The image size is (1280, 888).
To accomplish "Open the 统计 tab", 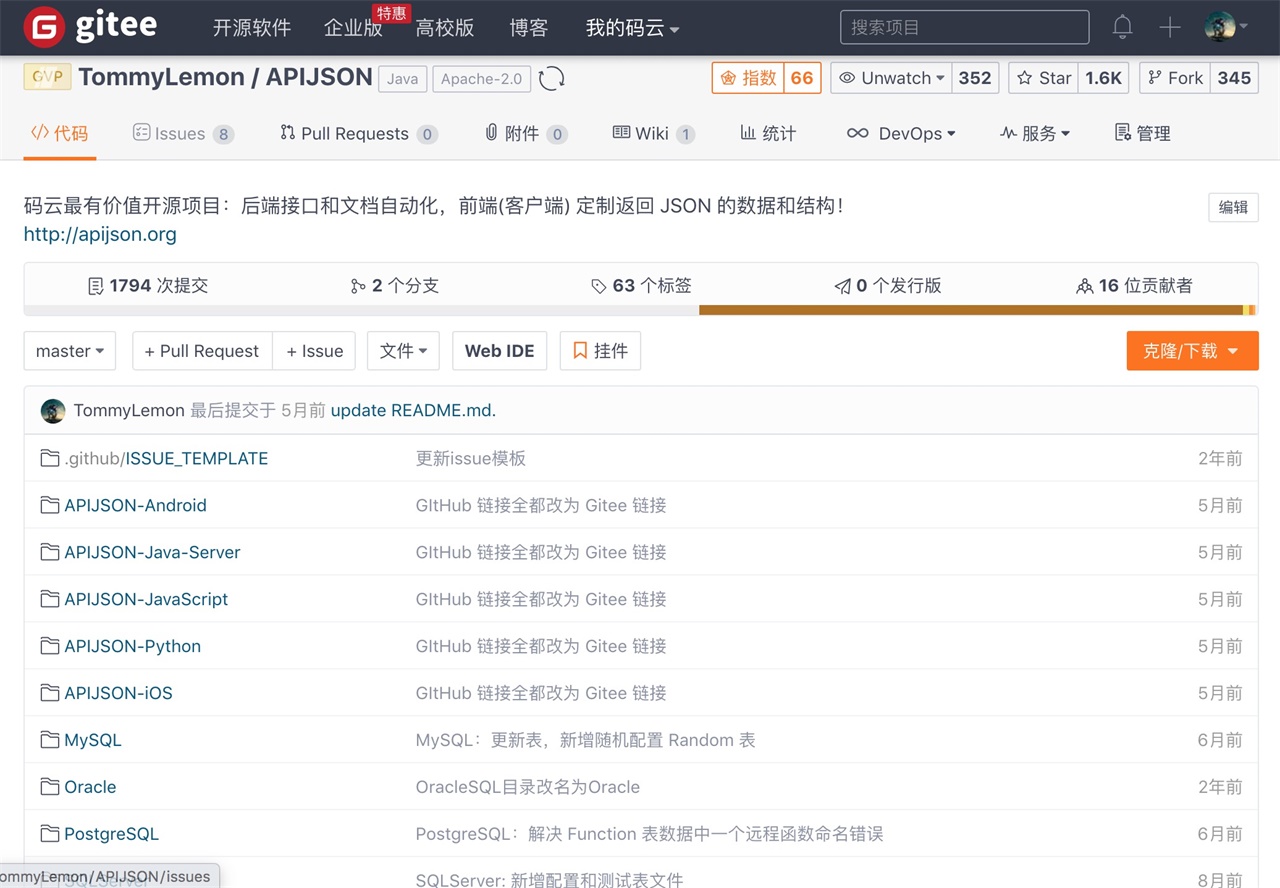I will pyautogui.click(x=768, y=133).
